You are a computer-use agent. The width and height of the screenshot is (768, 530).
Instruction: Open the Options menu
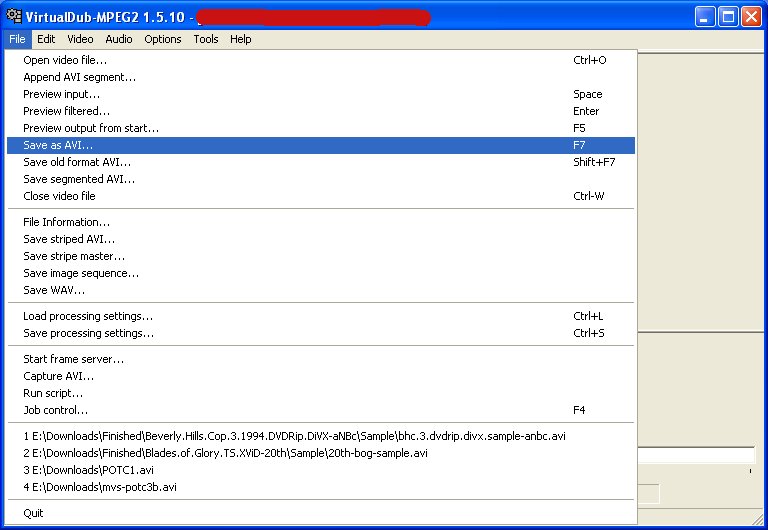tap(163, 39)
